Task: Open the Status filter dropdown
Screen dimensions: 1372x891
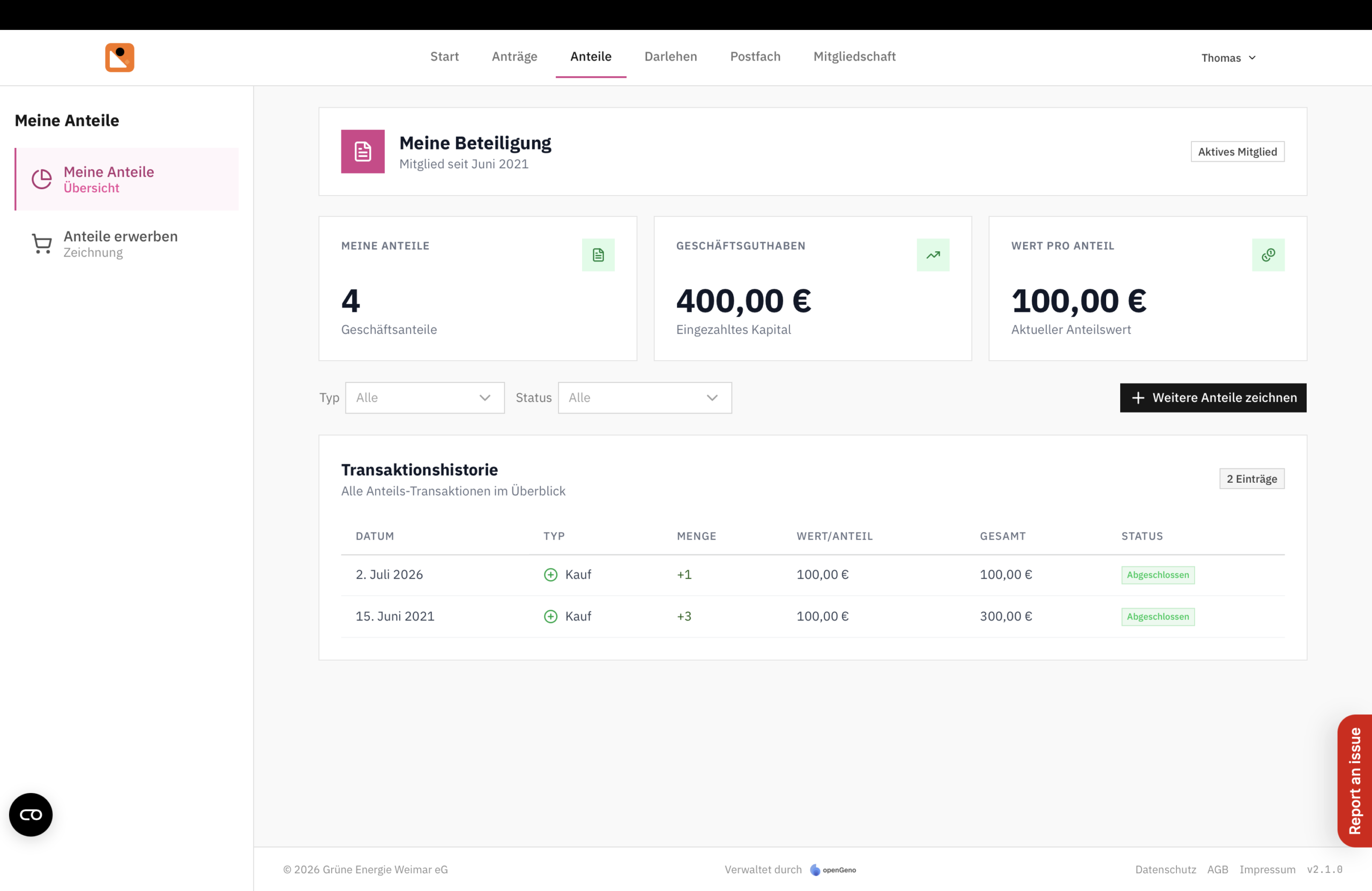Action: click(645, 398)
